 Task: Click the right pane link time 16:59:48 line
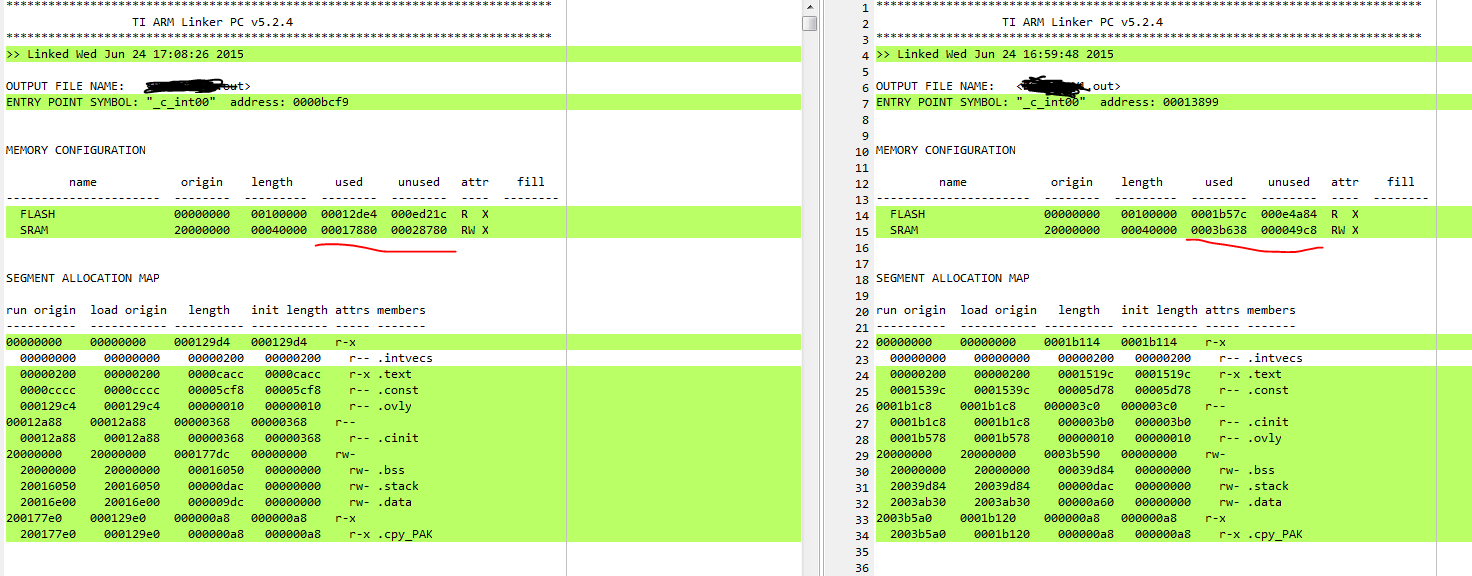(1173, 54)
